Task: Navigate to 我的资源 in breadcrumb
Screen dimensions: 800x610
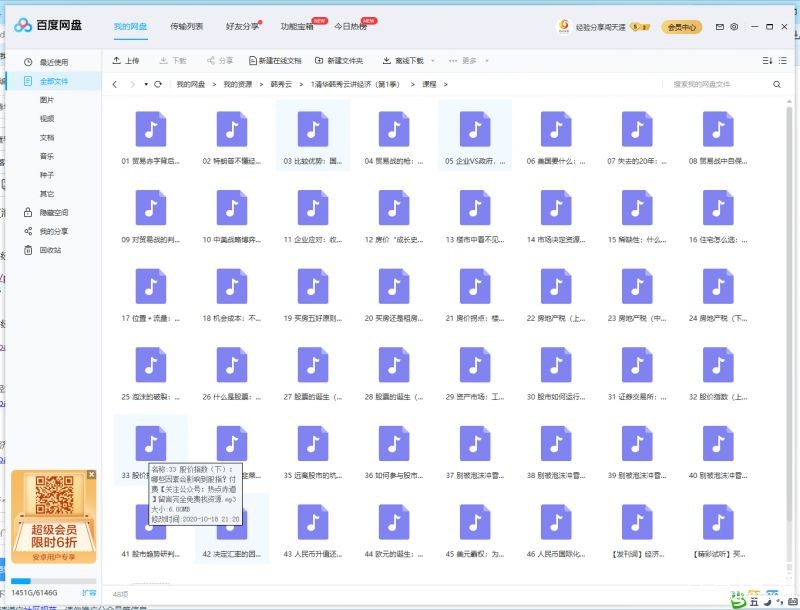Action: (x=238, y=84)
